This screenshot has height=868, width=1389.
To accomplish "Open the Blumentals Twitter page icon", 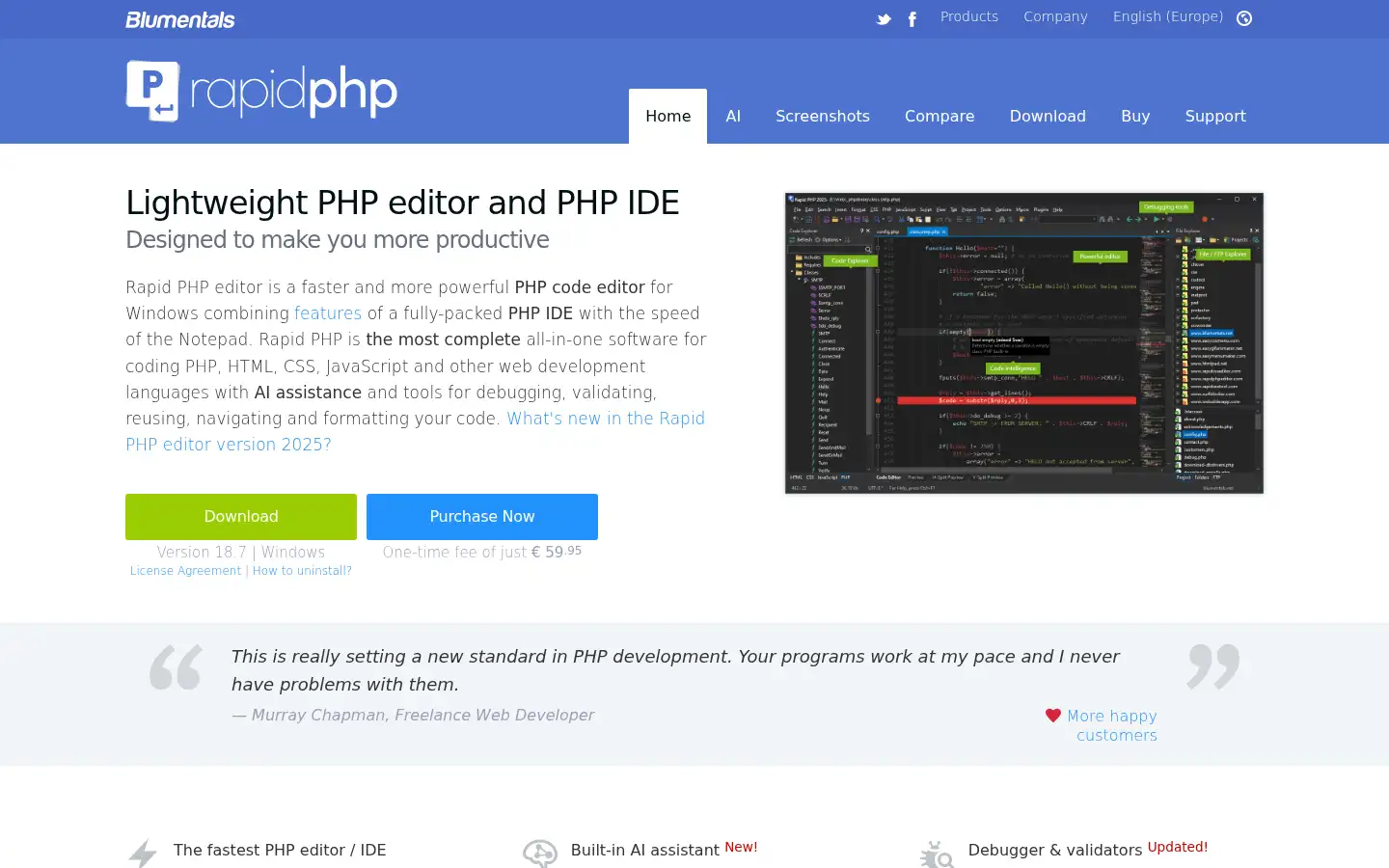I will 884,19.
